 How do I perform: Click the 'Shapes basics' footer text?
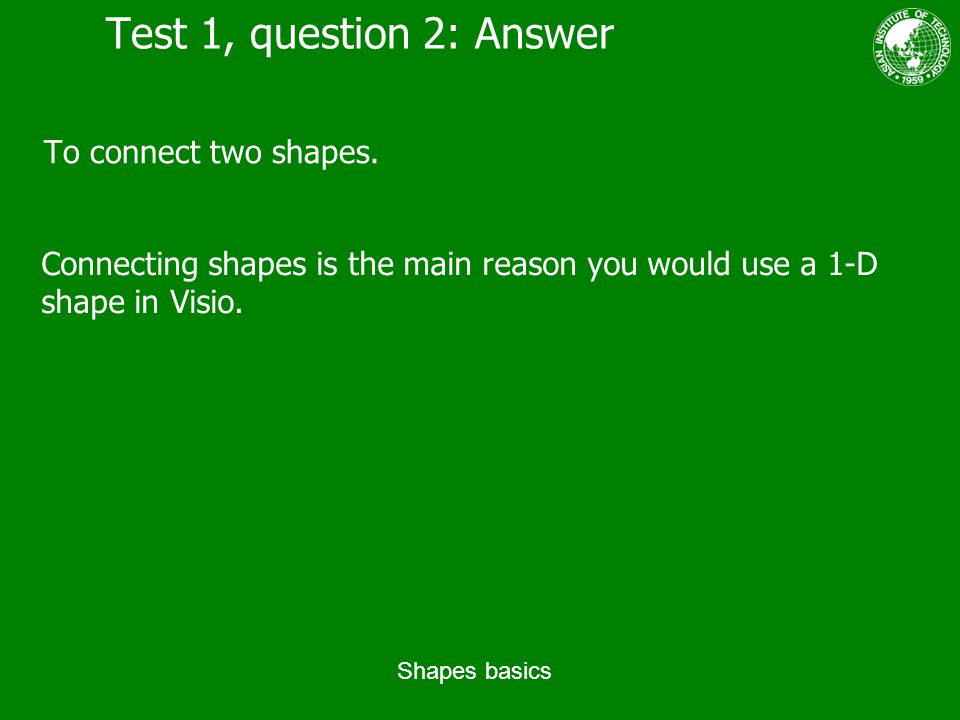coord(474,671)
